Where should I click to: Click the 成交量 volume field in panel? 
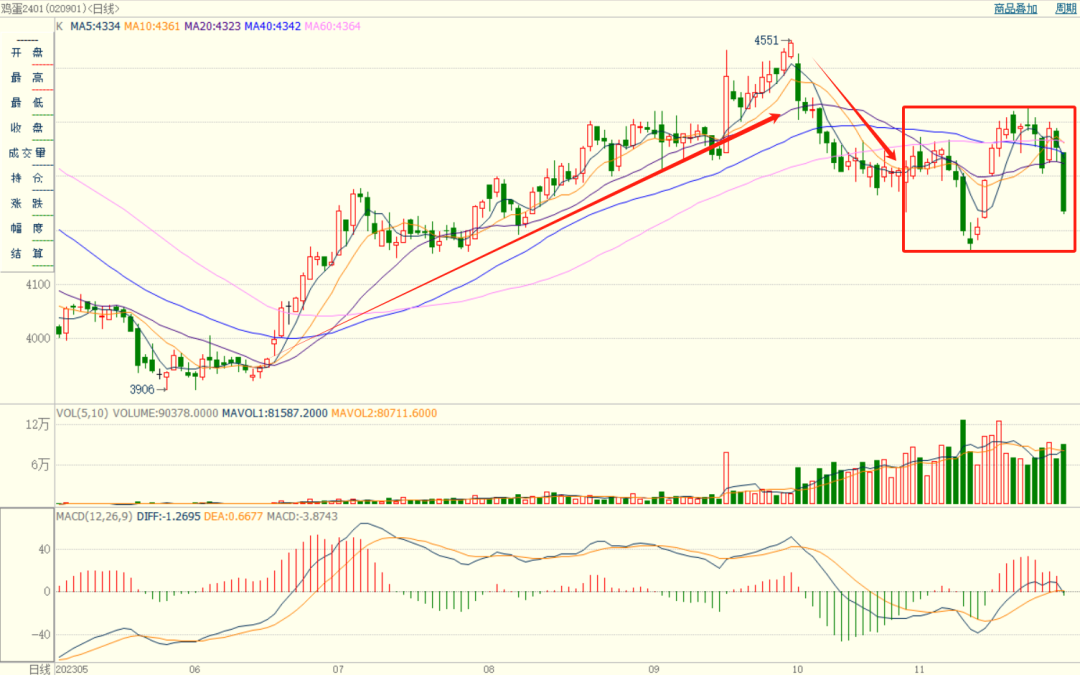pos(27,153)
